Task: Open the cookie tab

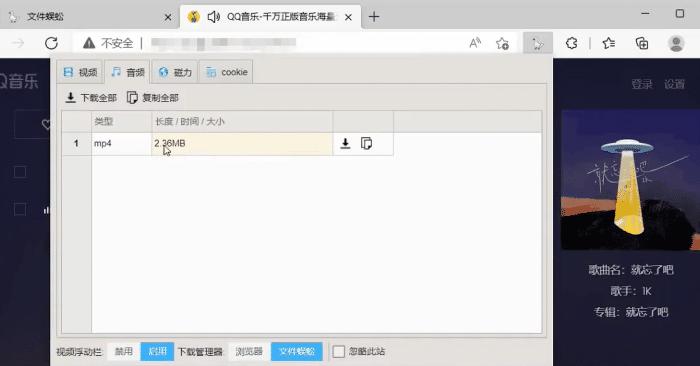Action: 226,72
